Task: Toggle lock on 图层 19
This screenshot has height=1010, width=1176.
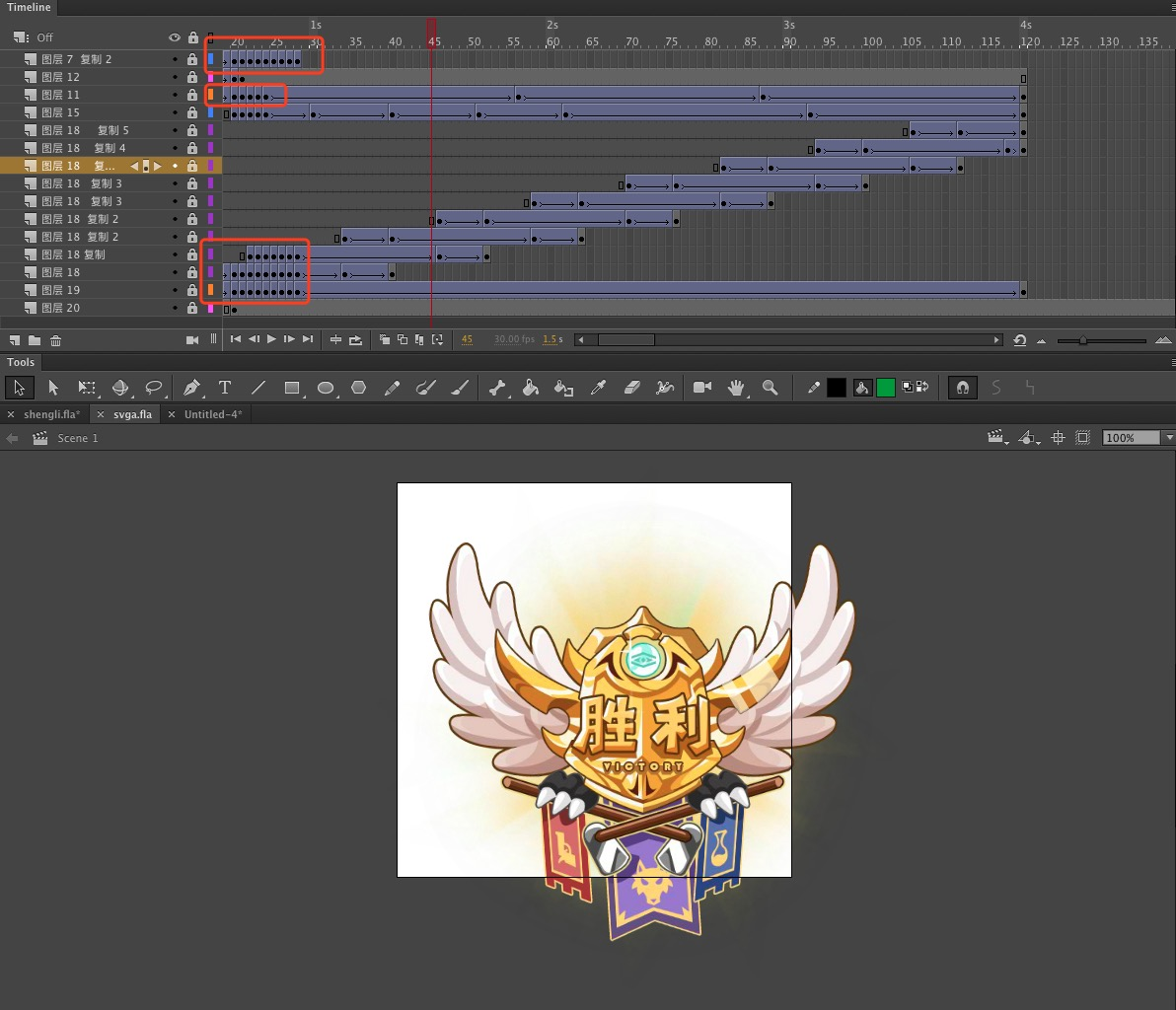Action: (x=192, y=290)
